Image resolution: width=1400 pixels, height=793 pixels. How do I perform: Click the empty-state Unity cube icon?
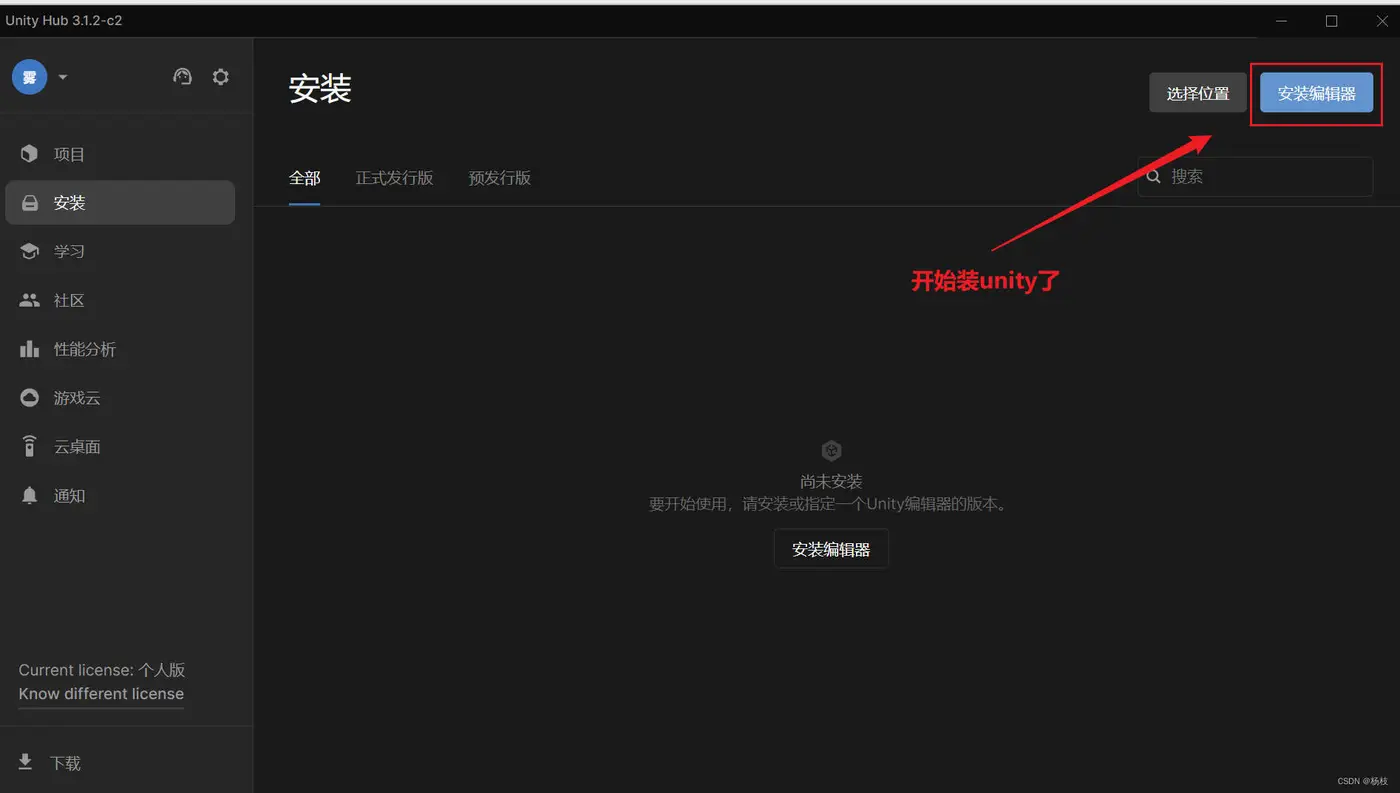(831, 451)
